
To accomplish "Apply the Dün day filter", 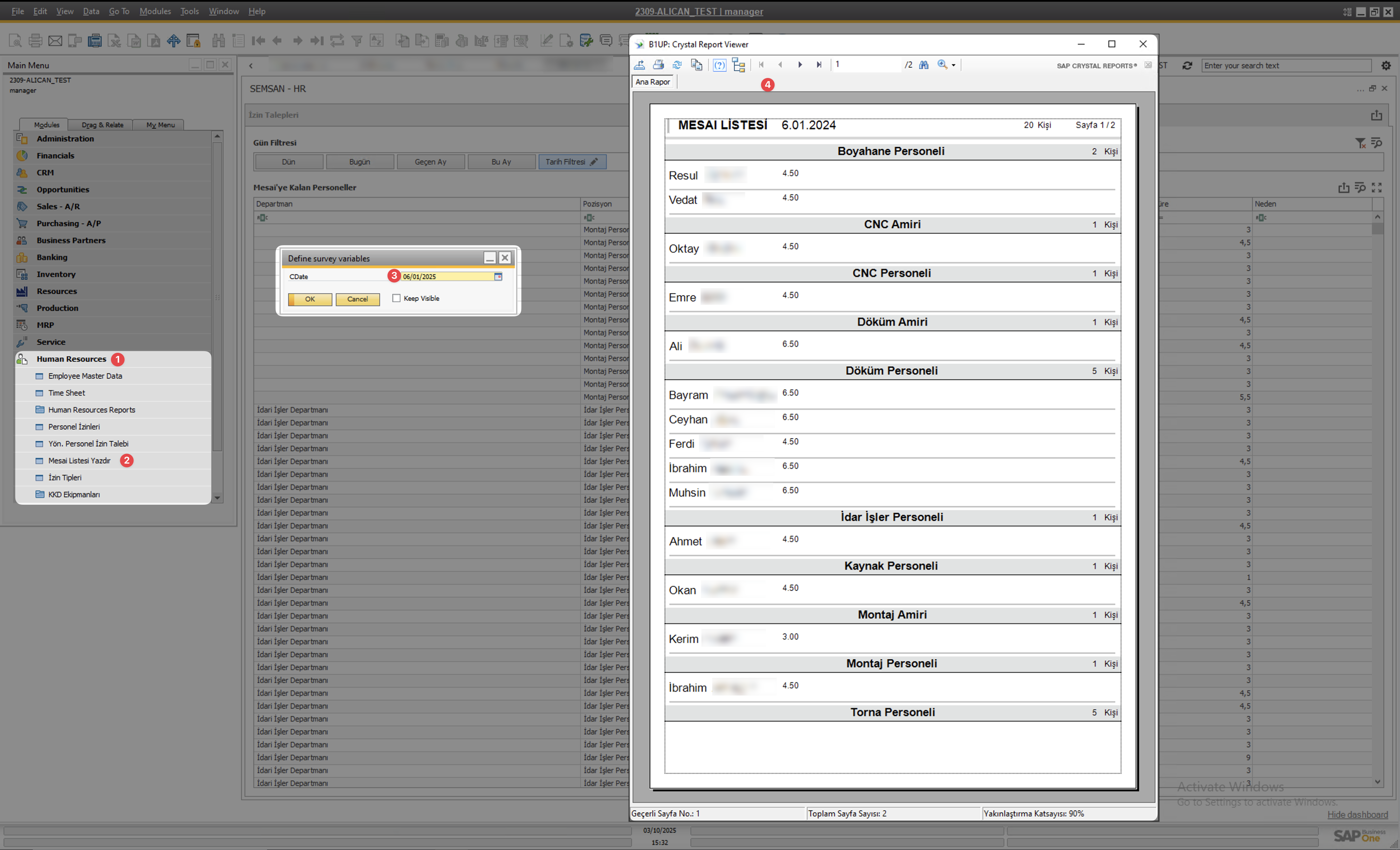I will 289,162.
